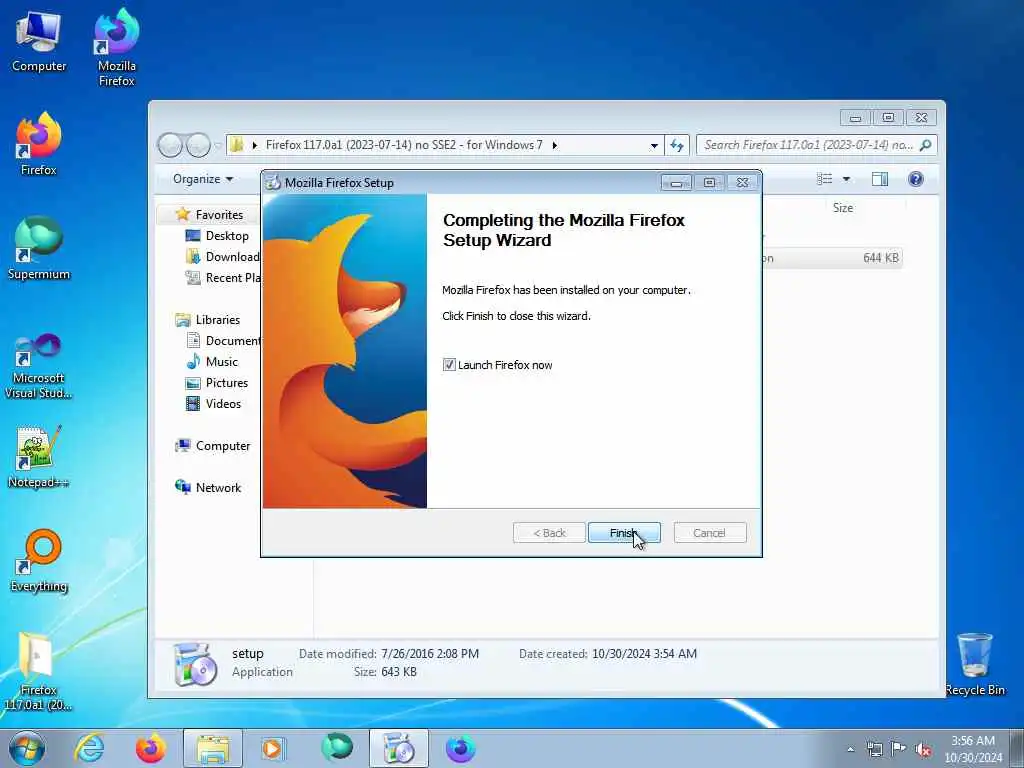Click the Explorer back navigation button

coord(170,145)
